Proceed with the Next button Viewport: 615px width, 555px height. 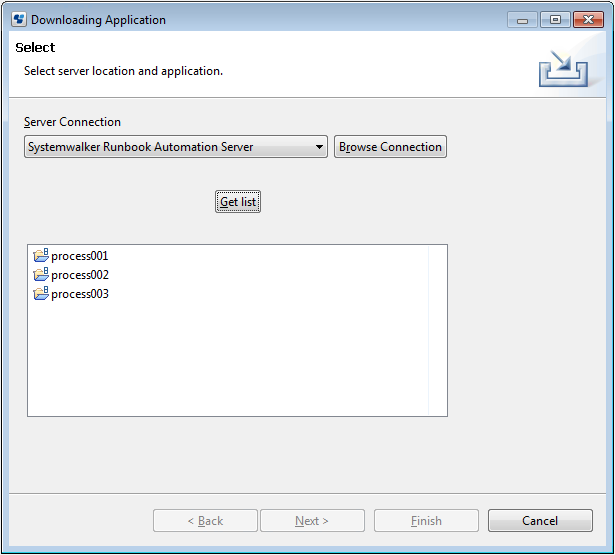312,520
